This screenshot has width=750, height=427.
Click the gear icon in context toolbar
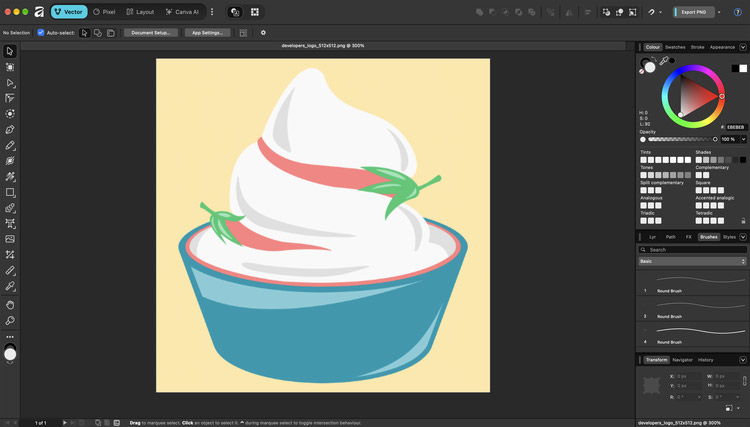pyautogui.click(x=263, y=33)
